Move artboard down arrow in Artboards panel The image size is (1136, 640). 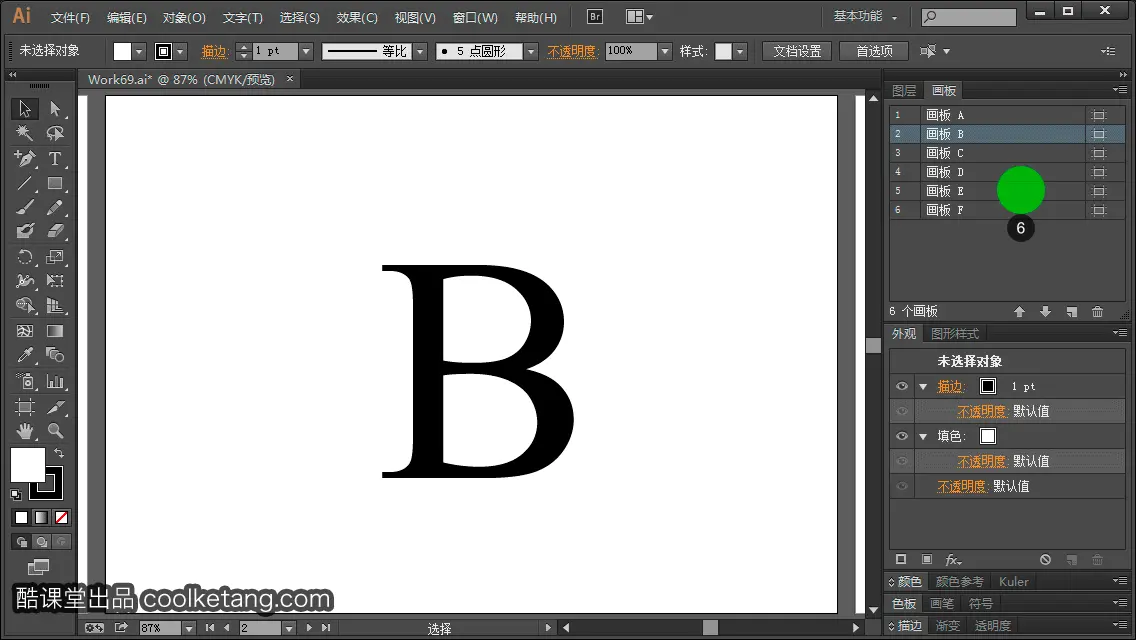click(1045, 312)
